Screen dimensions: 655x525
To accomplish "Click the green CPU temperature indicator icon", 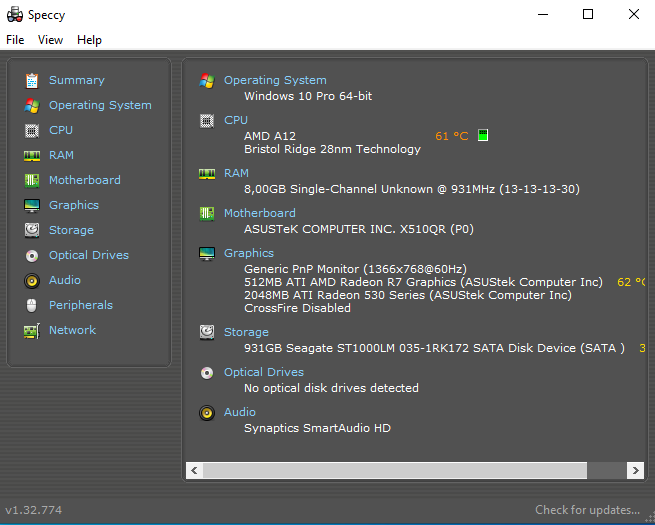I will point(483,135).
